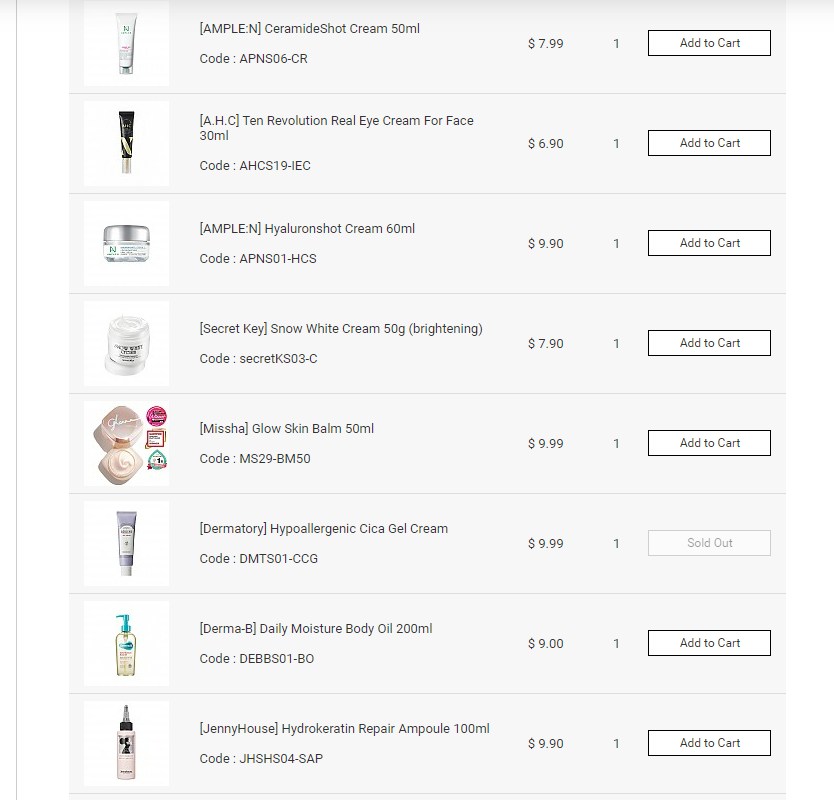Image resolution: width=834 pixels, height=800 pixels.
Task: Click the Dermatory Cica Gel Cream image
Action: (x=126, y=543)
